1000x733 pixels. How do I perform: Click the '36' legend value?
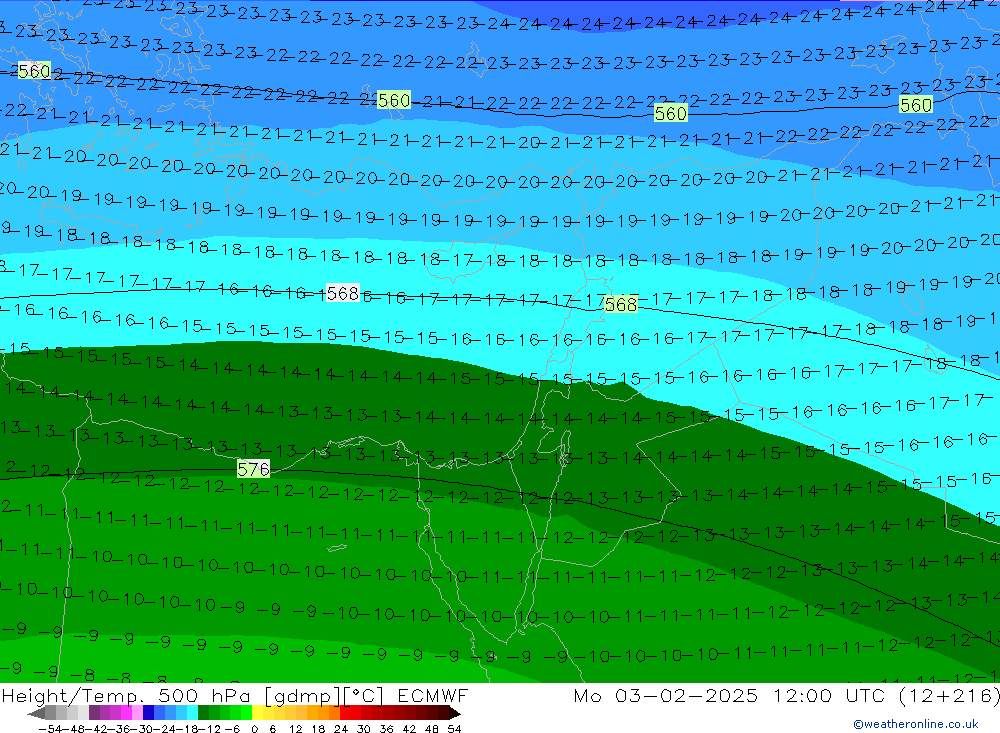386,729
